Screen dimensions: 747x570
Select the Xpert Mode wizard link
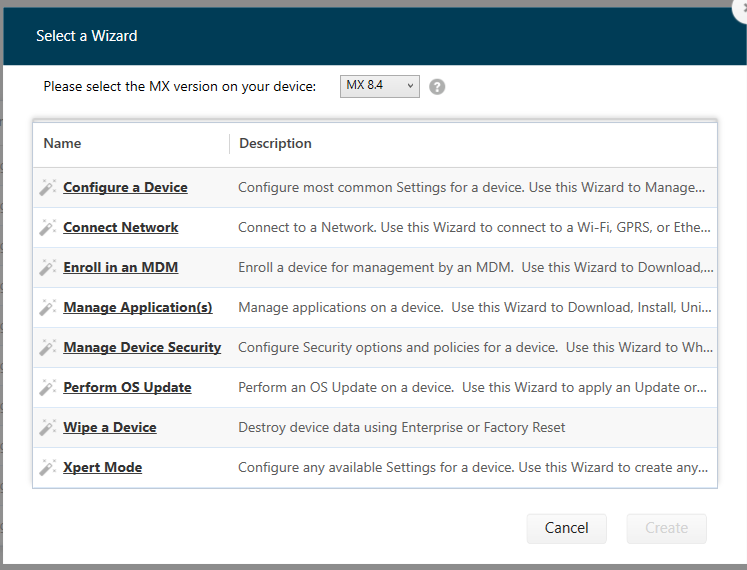(102, 468)
